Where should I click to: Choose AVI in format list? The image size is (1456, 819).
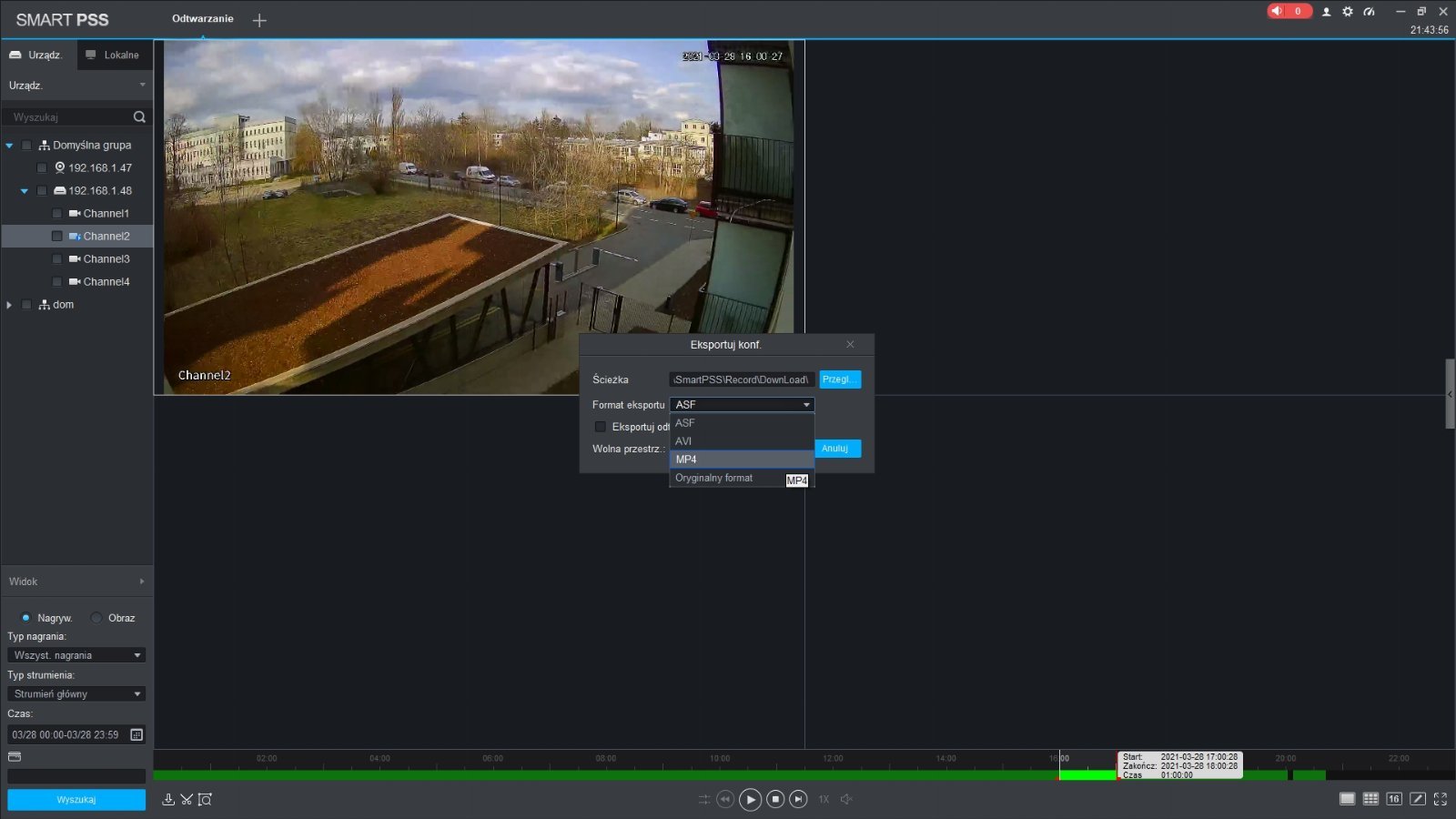(x=742, y=441)
